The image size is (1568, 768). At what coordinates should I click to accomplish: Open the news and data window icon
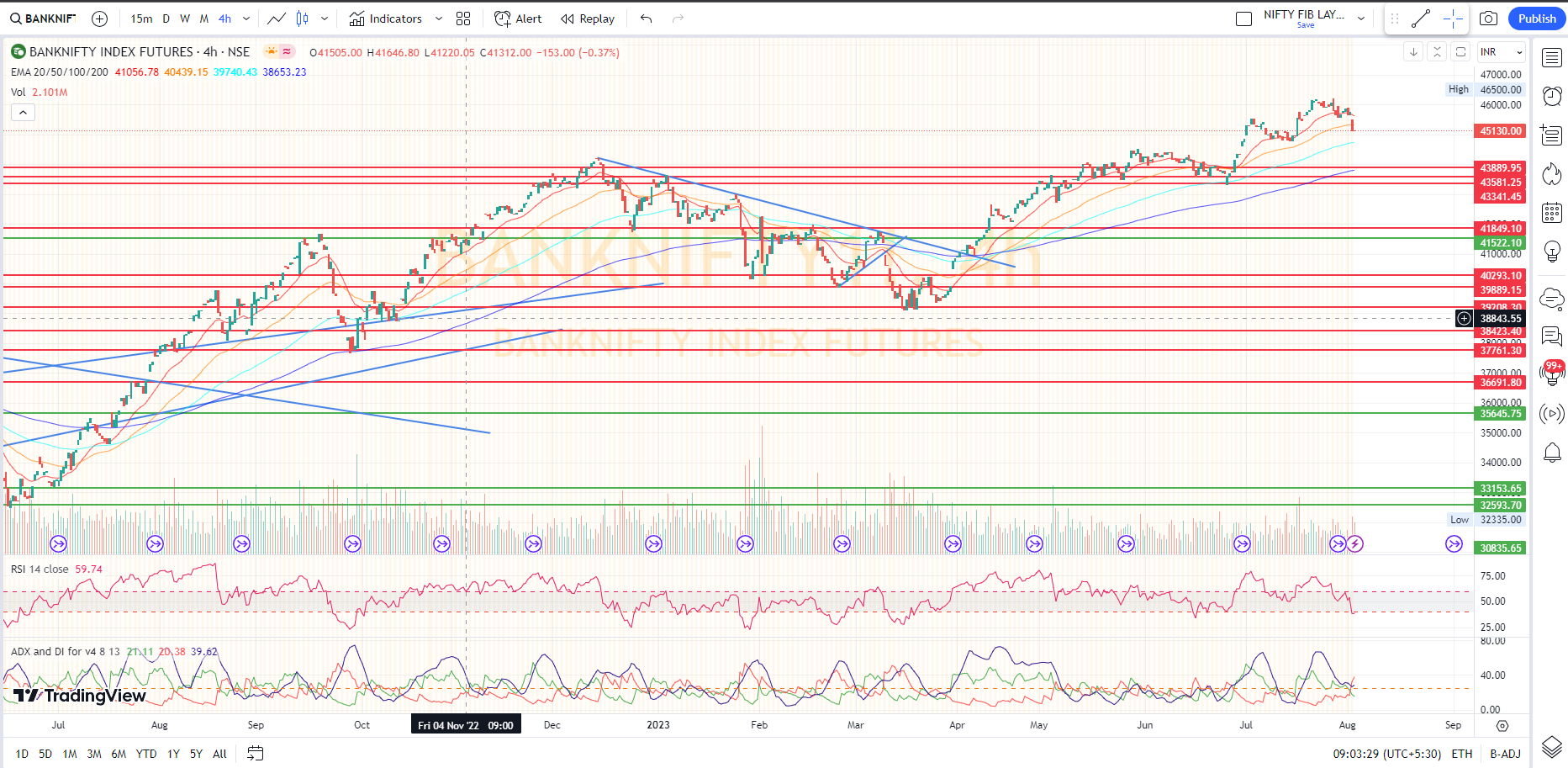tap(1551, 135)
